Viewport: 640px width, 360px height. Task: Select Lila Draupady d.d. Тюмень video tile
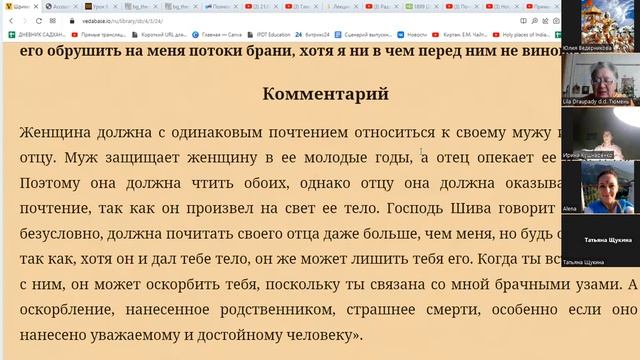[601, 79]
